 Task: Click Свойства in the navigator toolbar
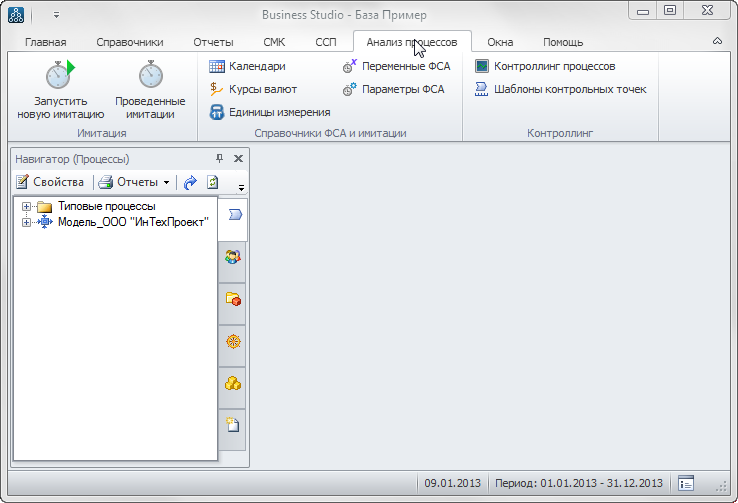pyautogui.click(x=50, y=182)
